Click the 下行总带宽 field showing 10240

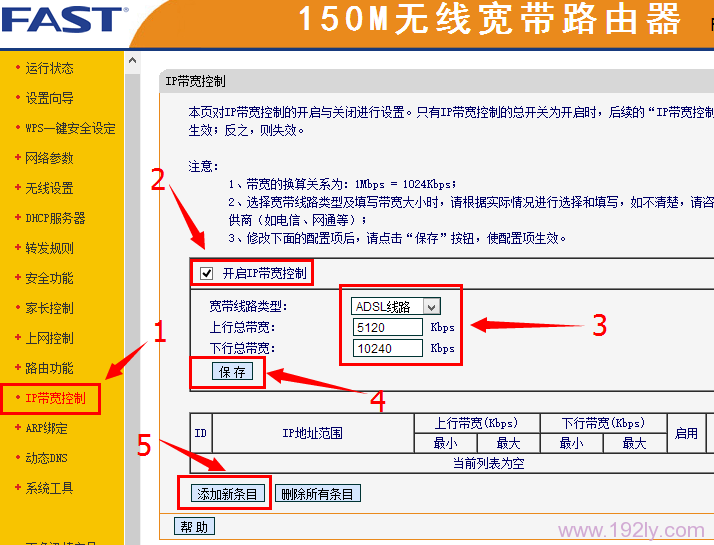[388, 348]
